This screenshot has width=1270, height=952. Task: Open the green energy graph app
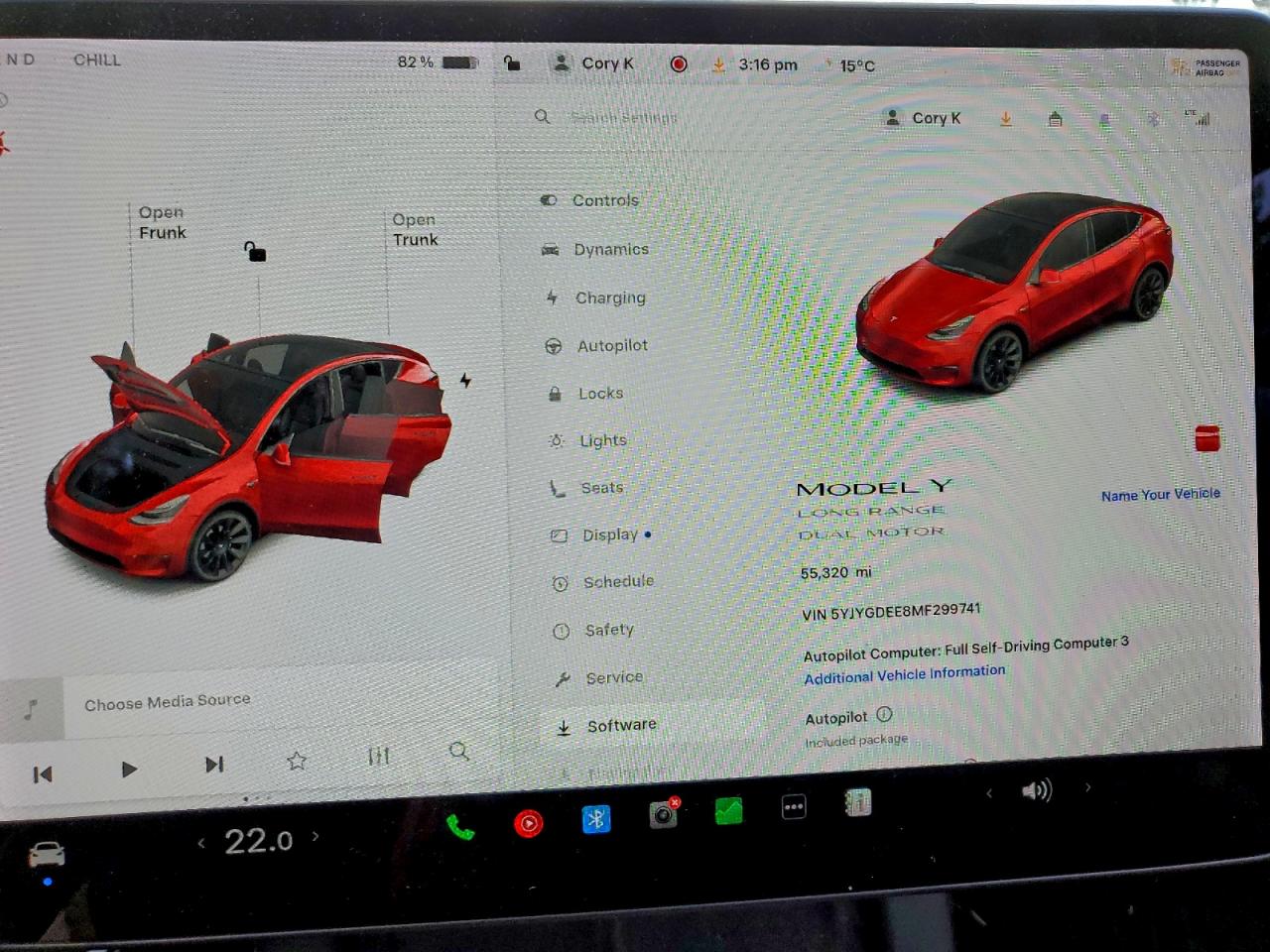tap(728, 810)
